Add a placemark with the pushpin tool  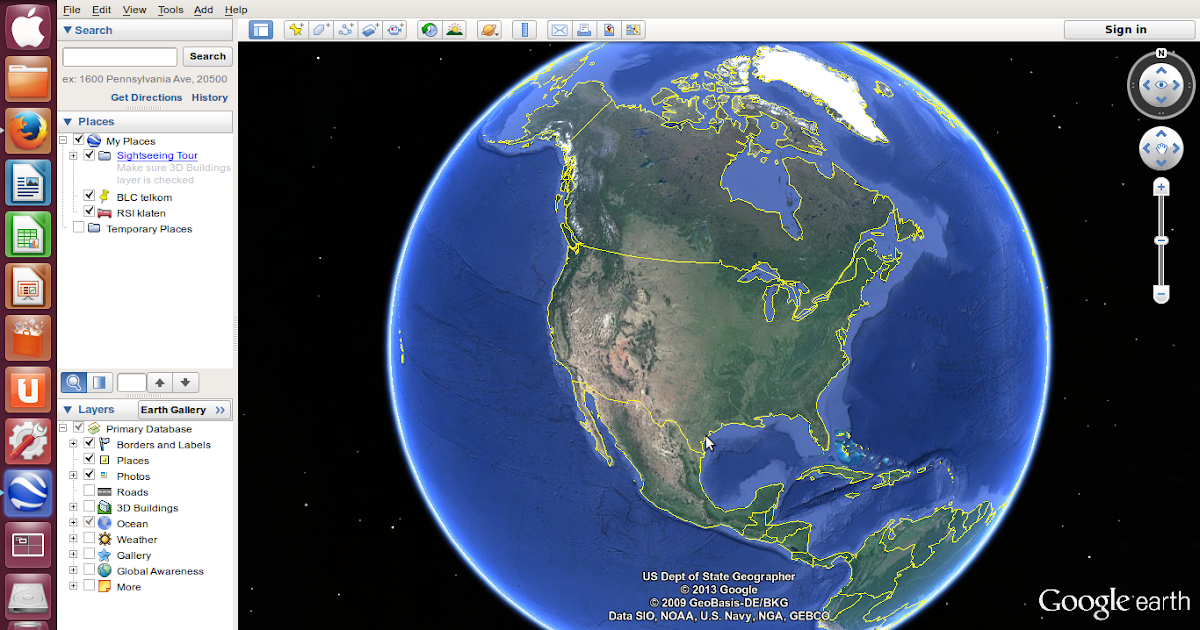pyautogui.click(x=296, y=30)
